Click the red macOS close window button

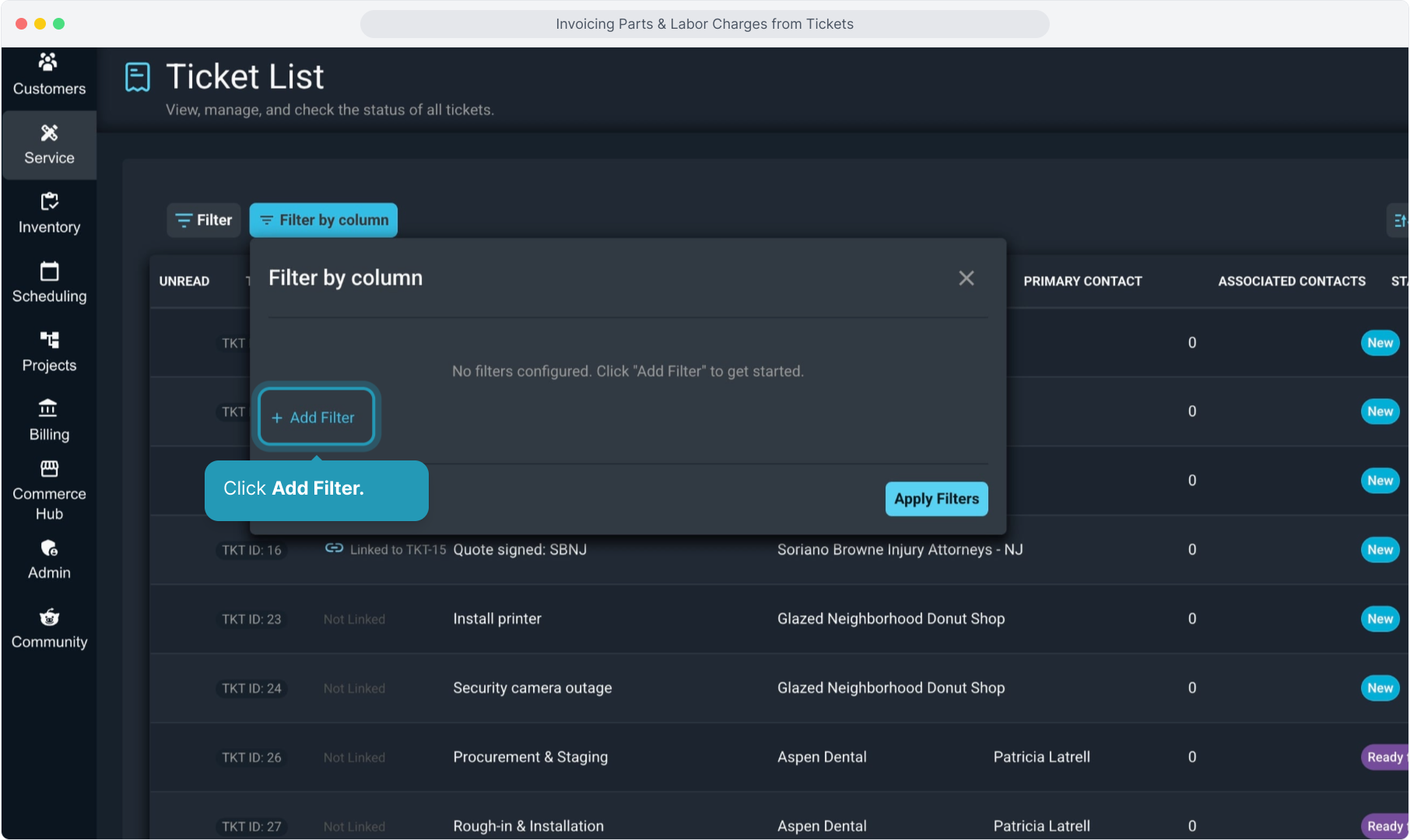[x=22, y=24]
